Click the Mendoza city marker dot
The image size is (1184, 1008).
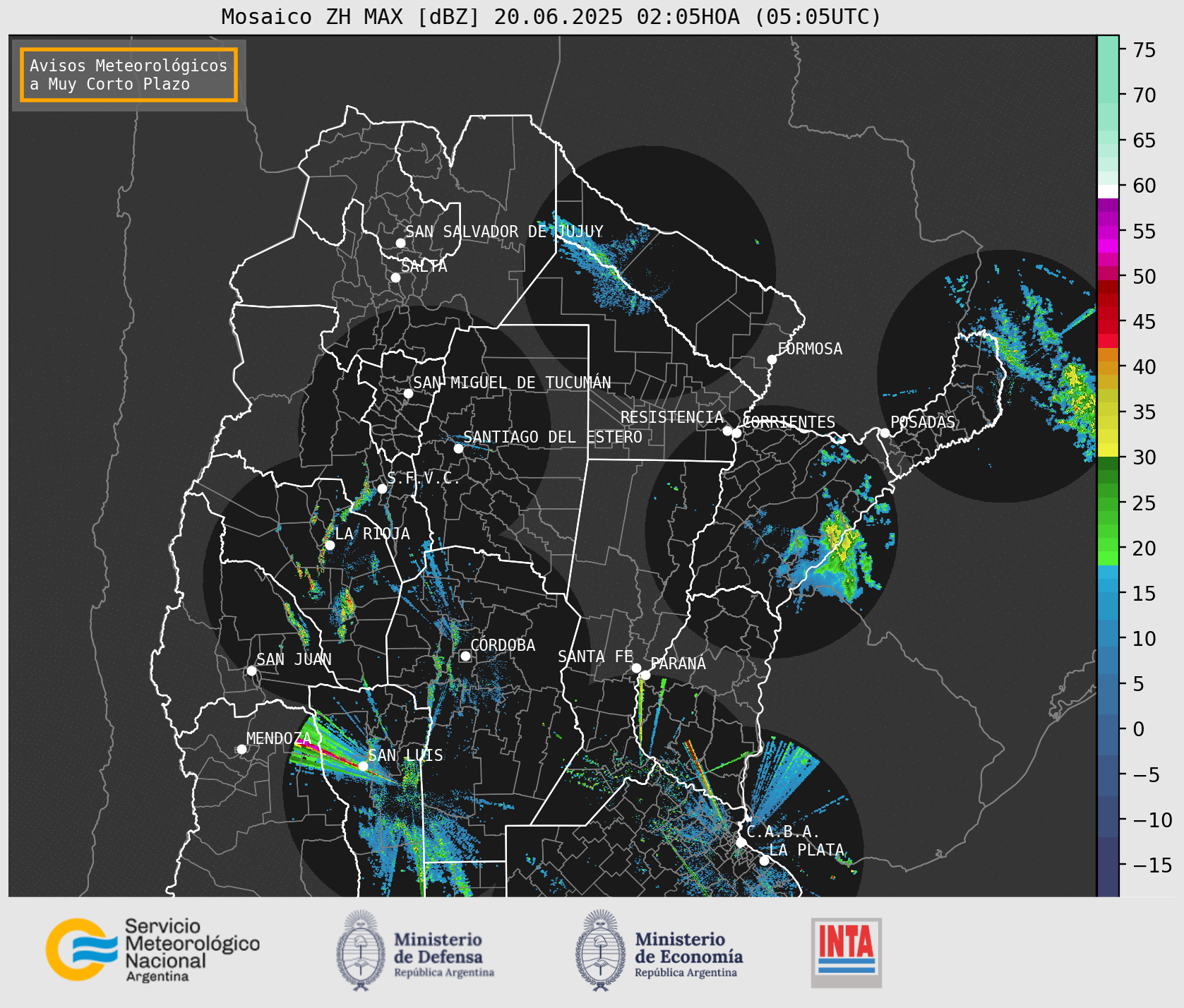coord(241,749)
